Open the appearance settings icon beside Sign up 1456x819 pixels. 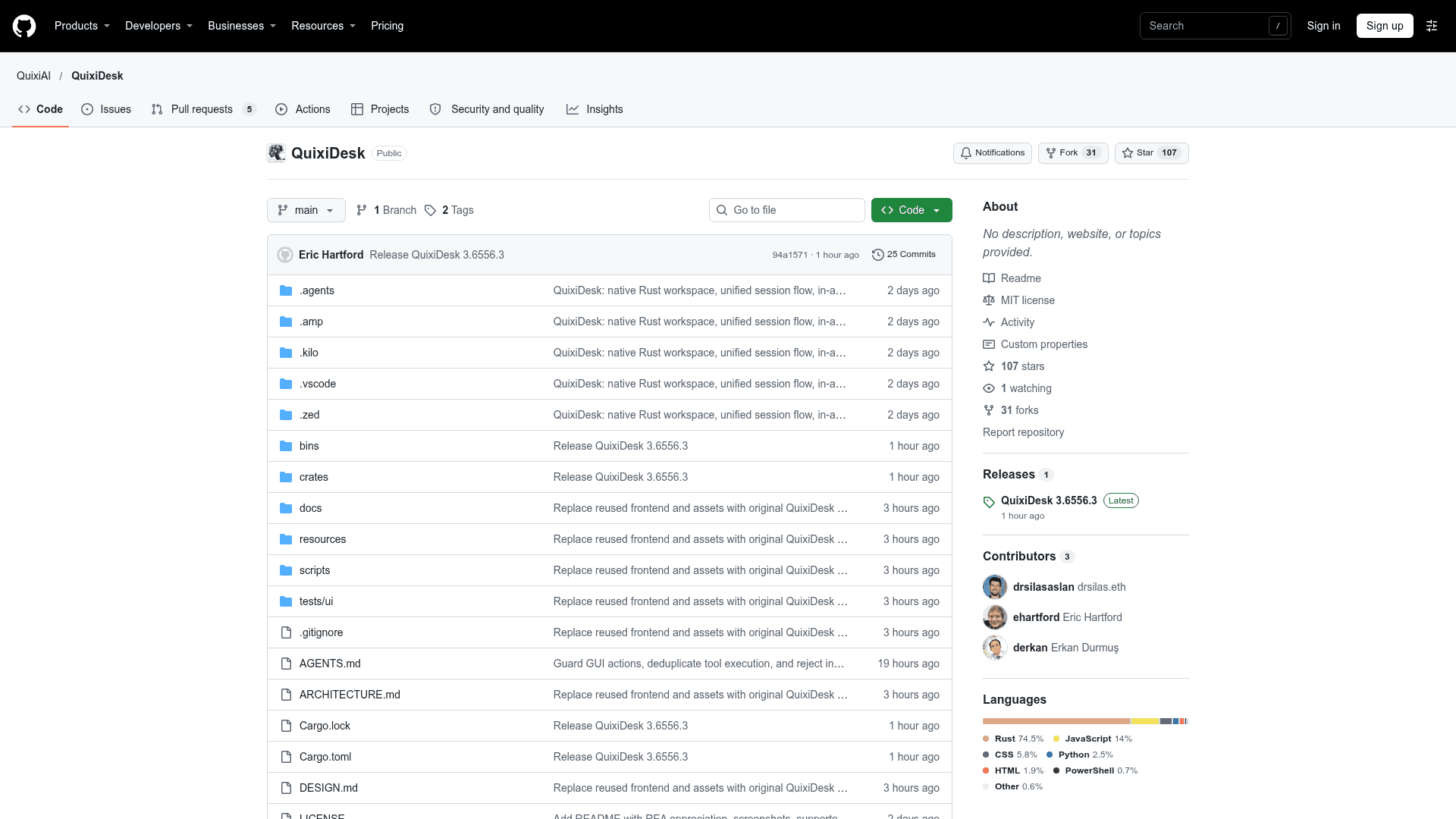pos(1432,26)
